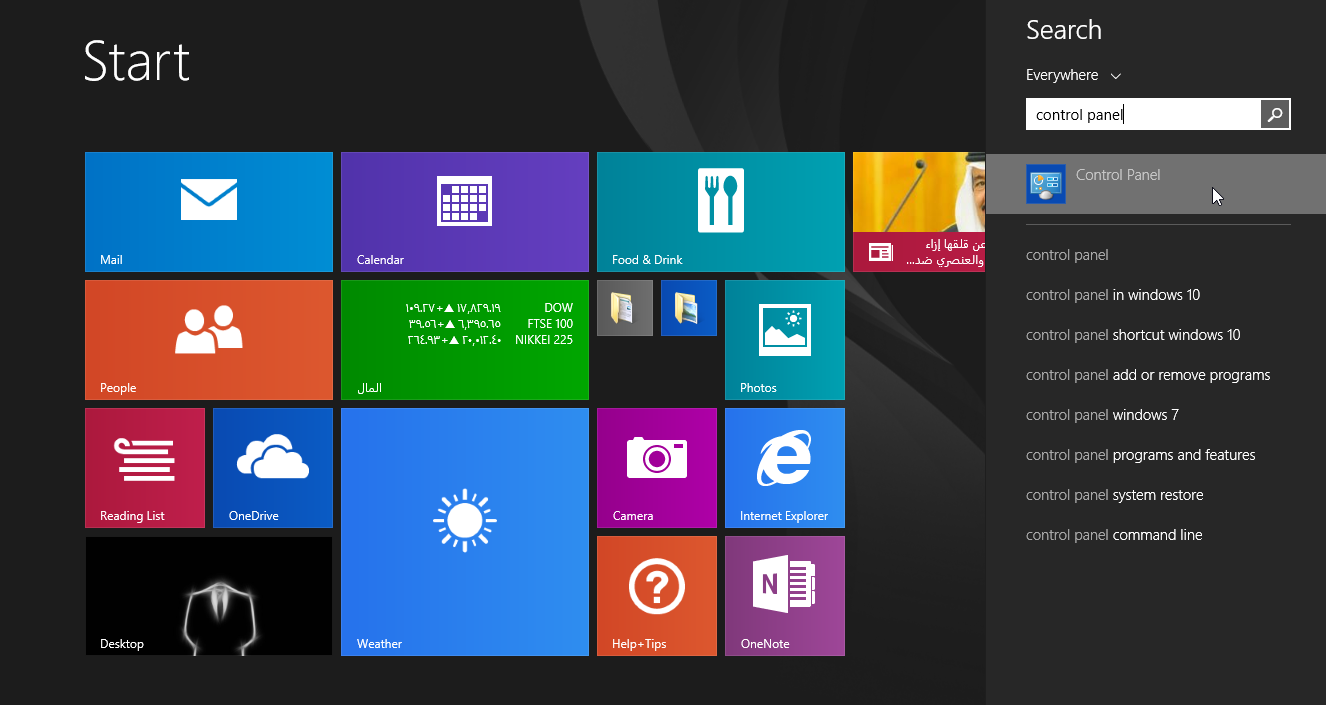
Task: Open the Reading List tile
Action: coord(145,468)
